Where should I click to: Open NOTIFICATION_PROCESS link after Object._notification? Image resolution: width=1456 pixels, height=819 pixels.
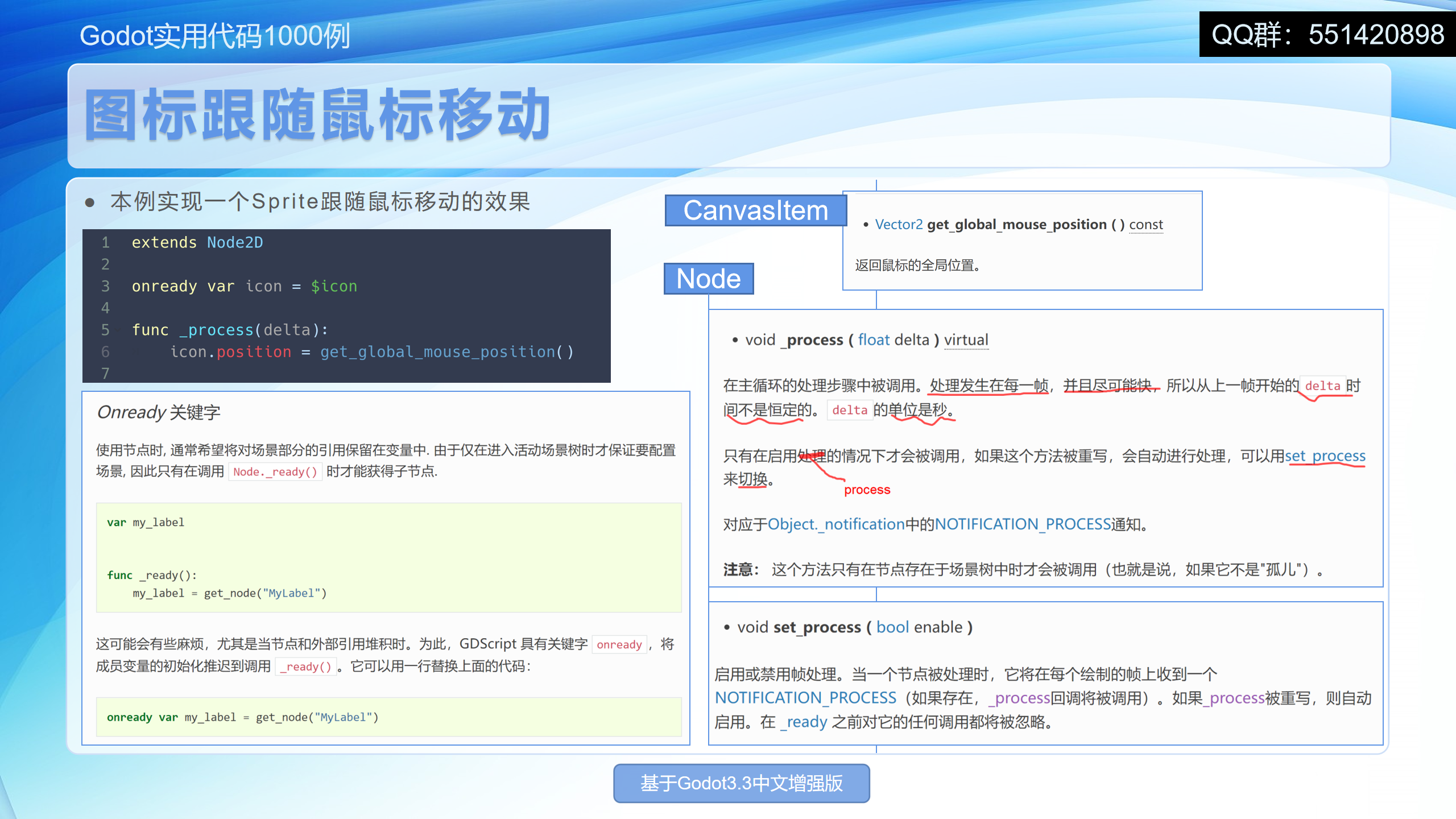click(1023, 524)
